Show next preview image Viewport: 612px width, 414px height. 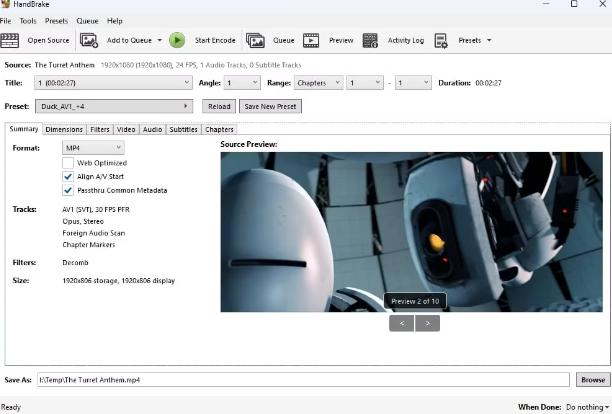[428, 323]
